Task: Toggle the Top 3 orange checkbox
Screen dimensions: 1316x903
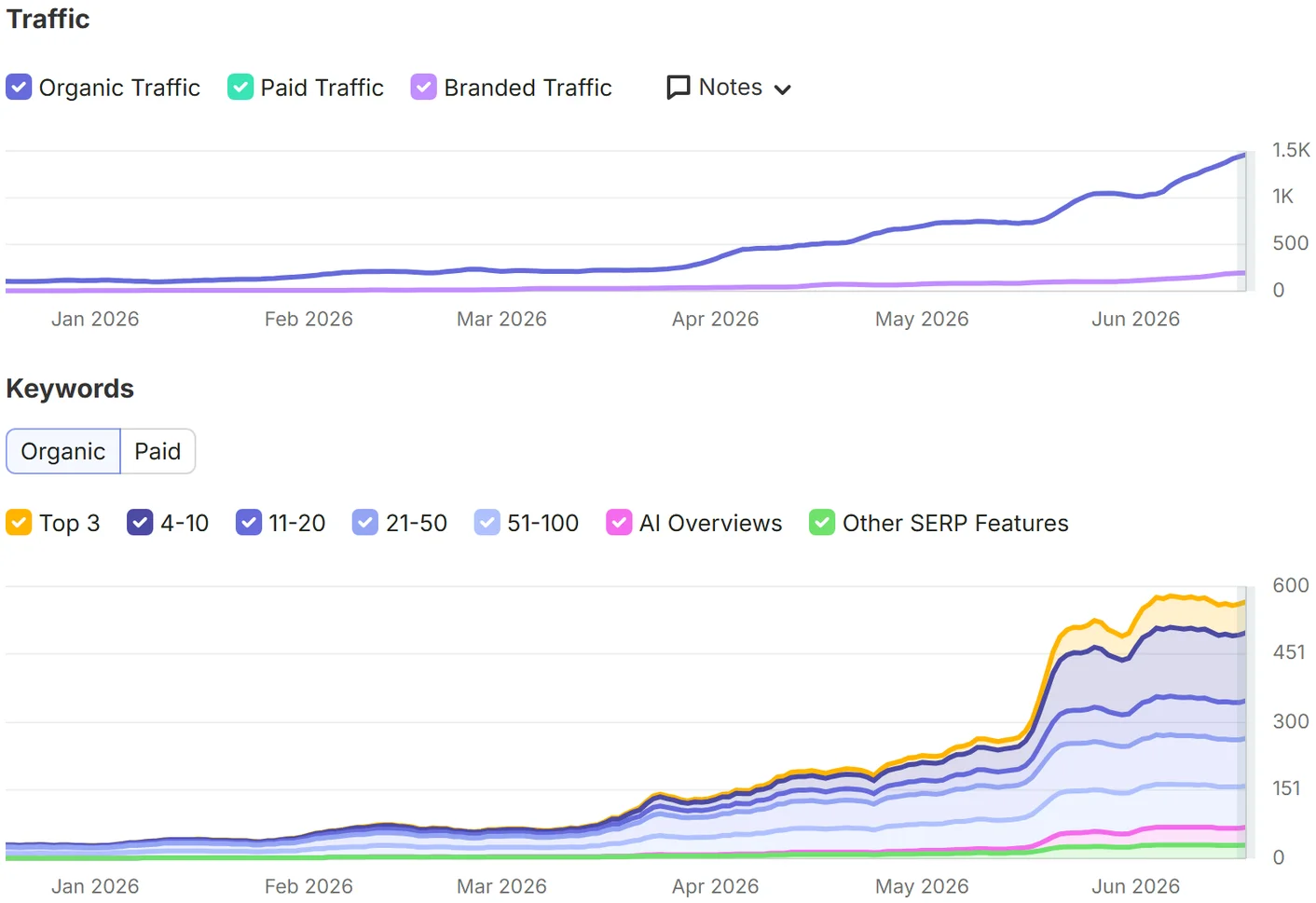Action: click(x=19, y=523)
